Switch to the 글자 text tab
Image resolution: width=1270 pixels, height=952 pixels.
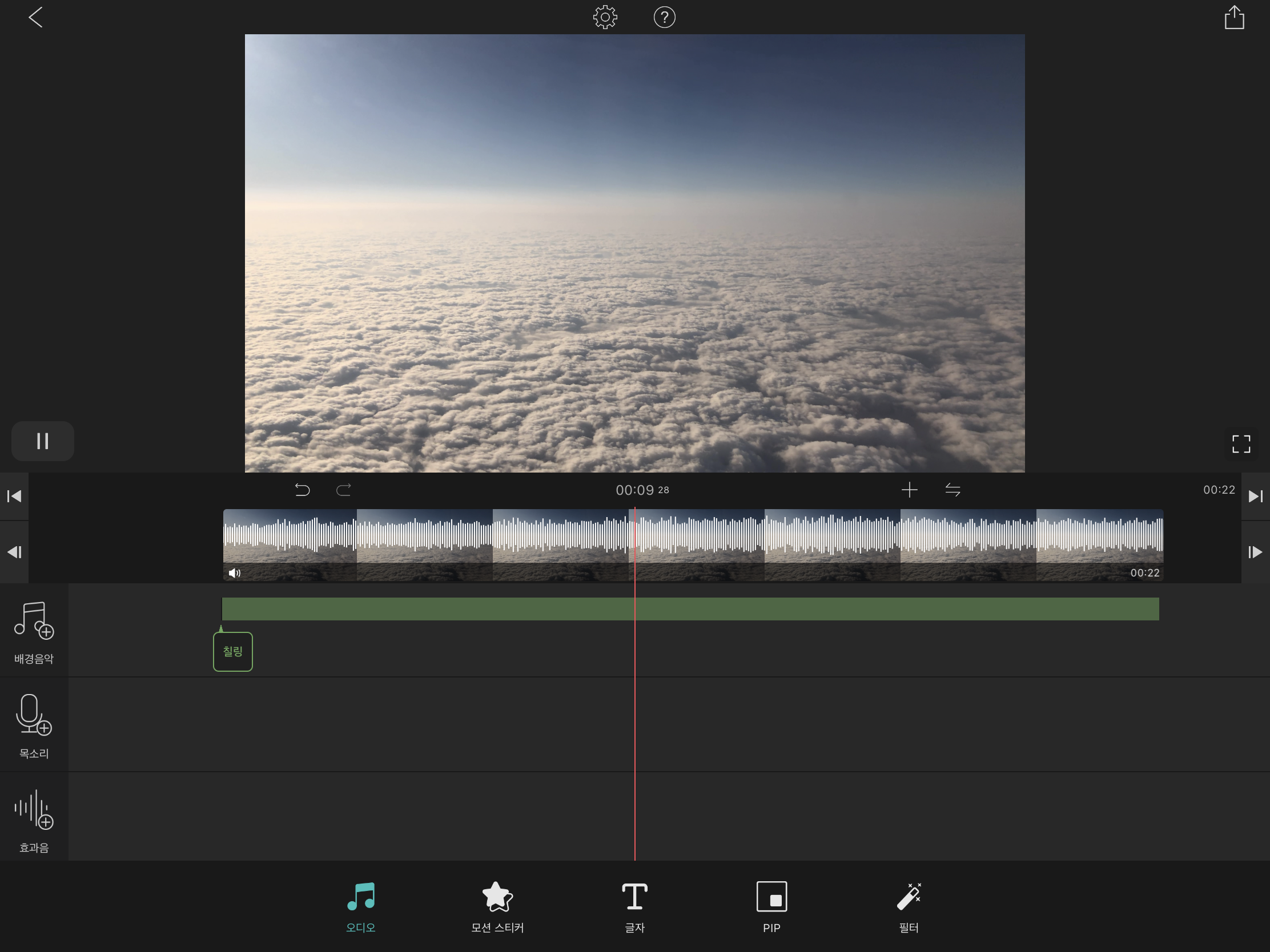(x=634, y=907)
